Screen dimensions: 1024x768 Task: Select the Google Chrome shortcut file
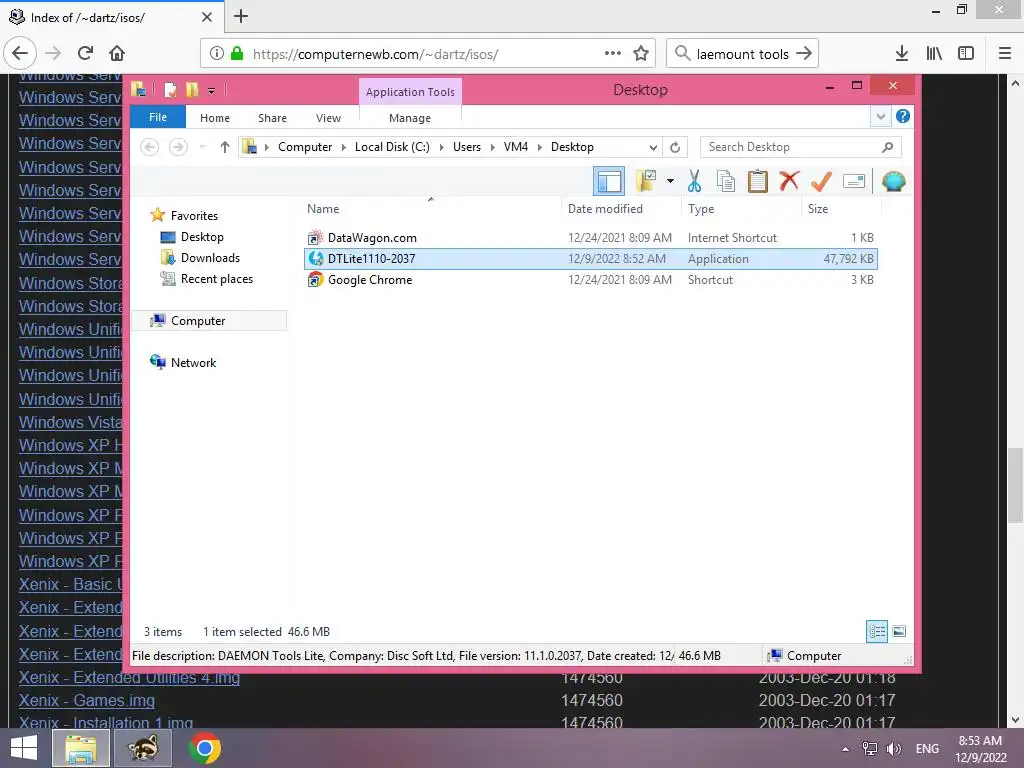point(591,280)
